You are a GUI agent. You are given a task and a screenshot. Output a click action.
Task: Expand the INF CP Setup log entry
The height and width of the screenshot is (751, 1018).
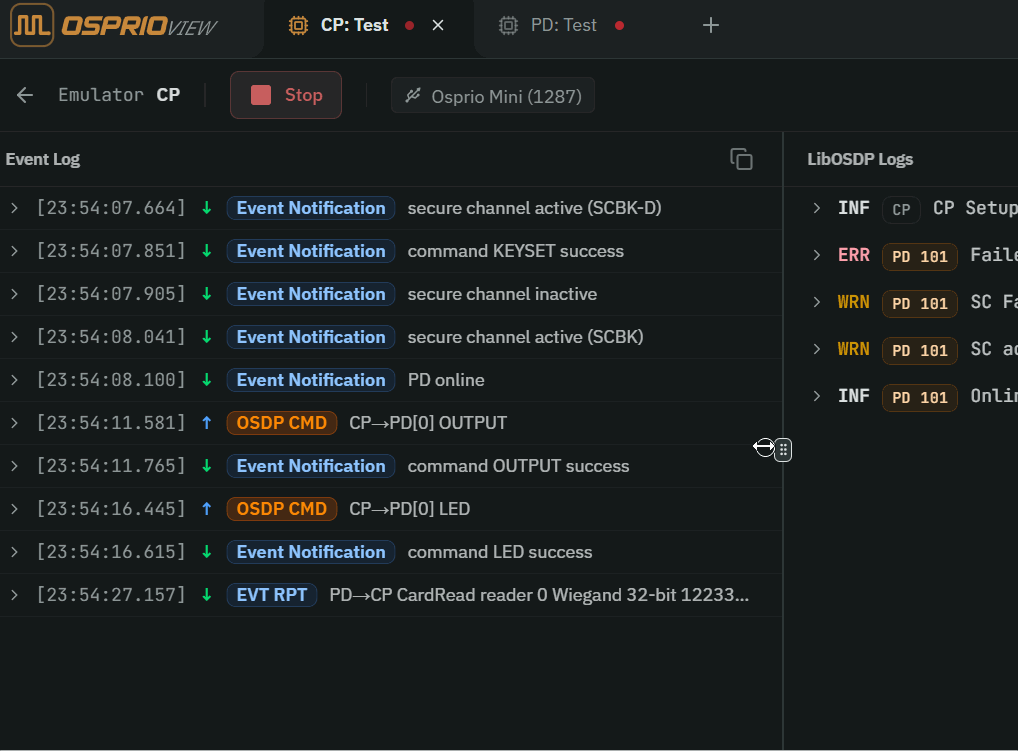point(817,208)
